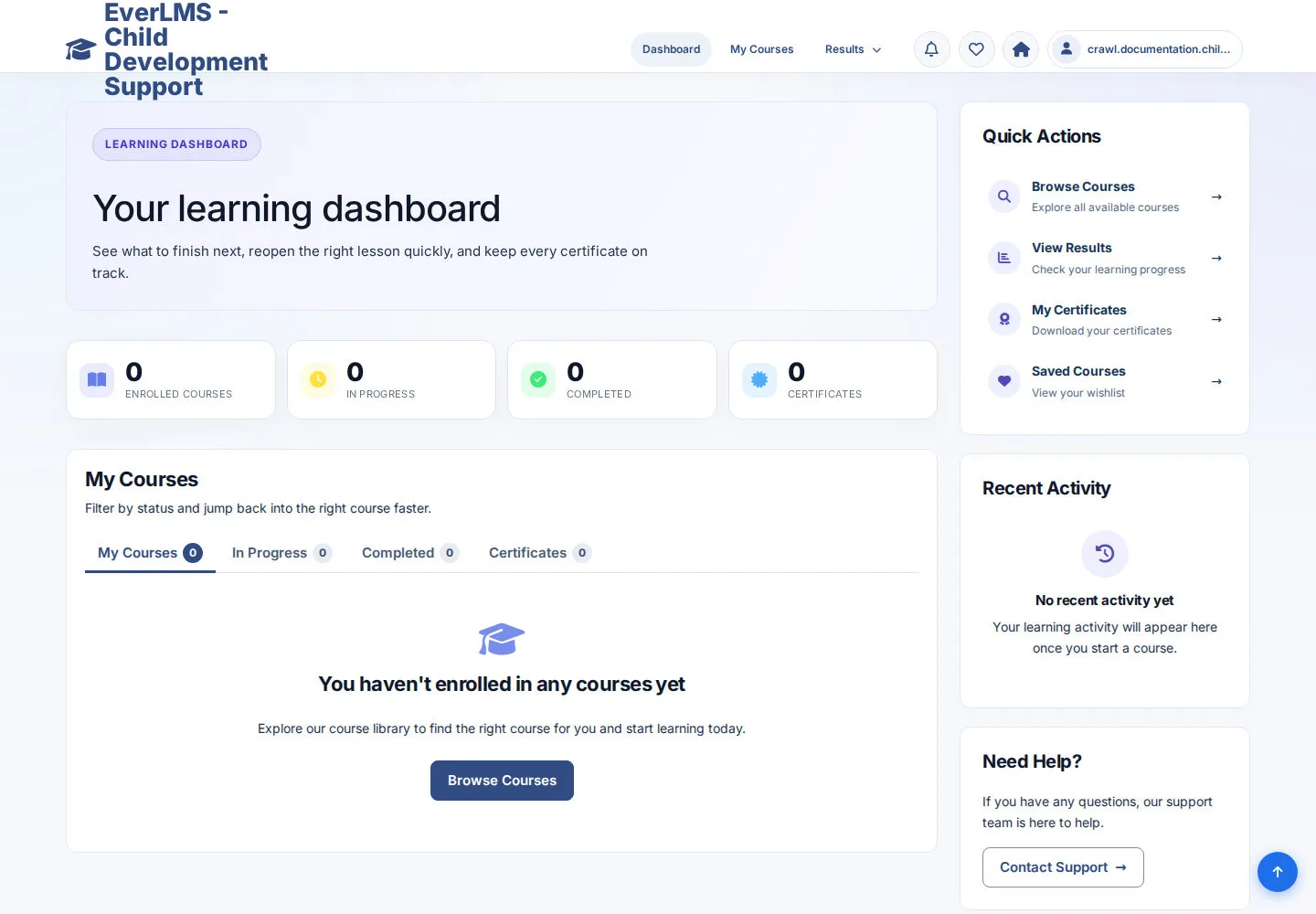Click arrow beside Saved Courses quick action

pos(1216,381)
